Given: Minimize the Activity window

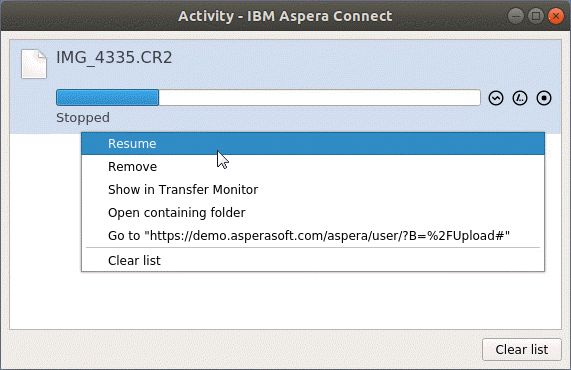Looking at the screenshot, I should tap(515, 16).
